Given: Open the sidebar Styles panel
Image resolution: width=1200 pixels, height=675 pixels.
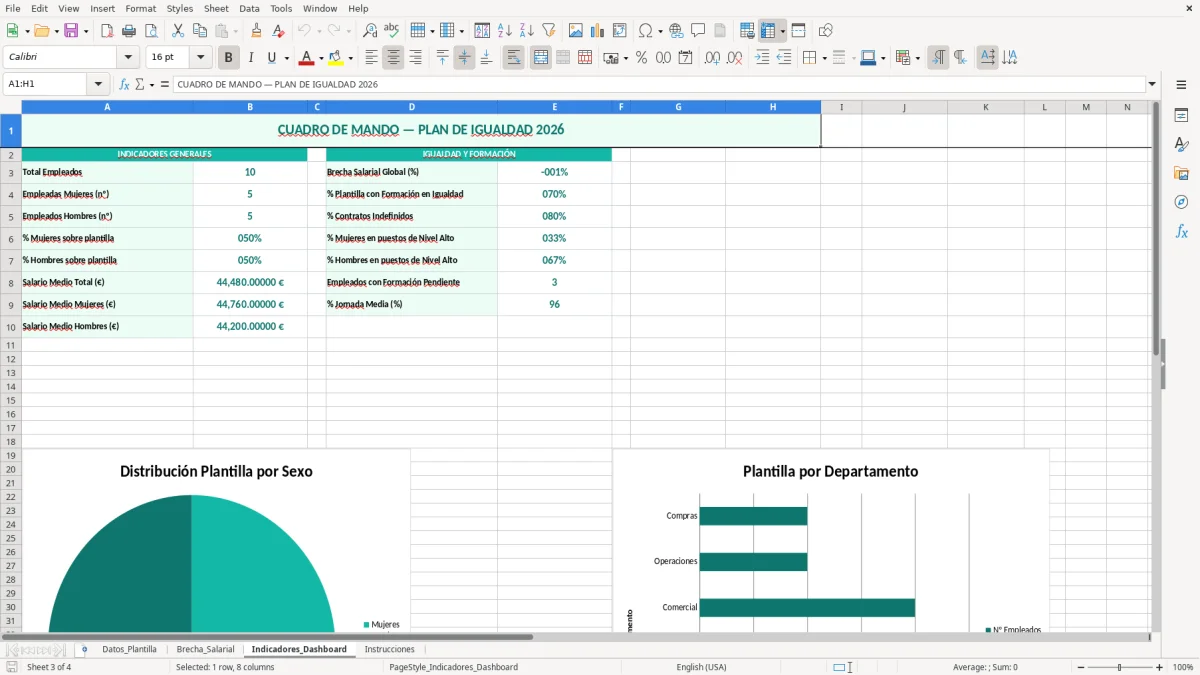Looking at the screenshot, I should point(1181,144).
